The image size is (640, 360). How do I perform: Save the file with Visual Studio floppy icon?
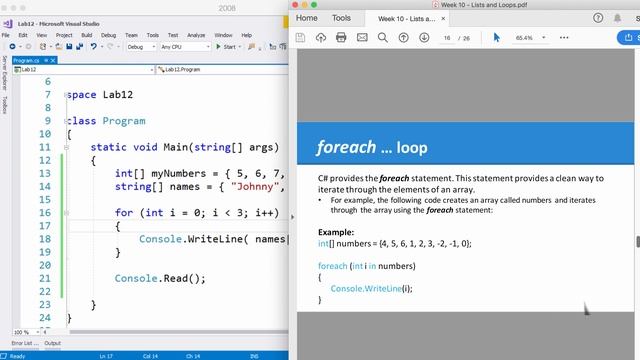69,47
